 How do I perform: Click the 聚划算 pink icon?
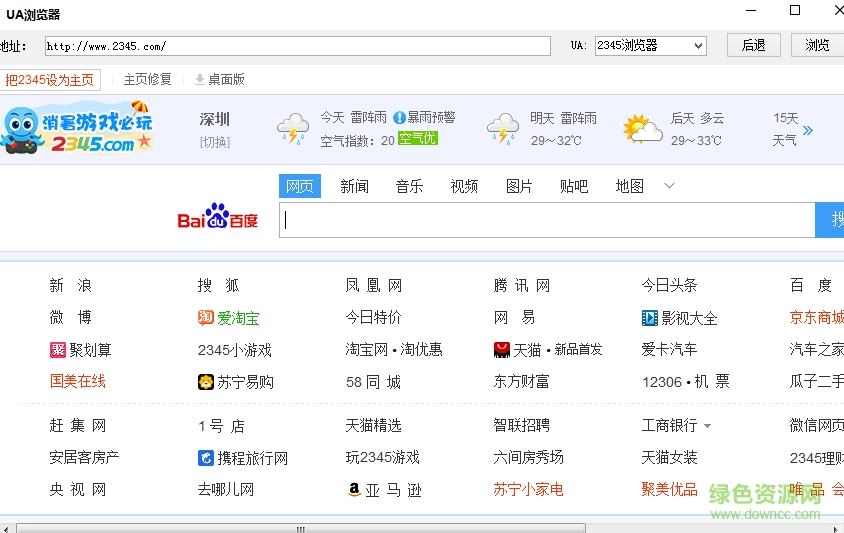tap(58, 350)
